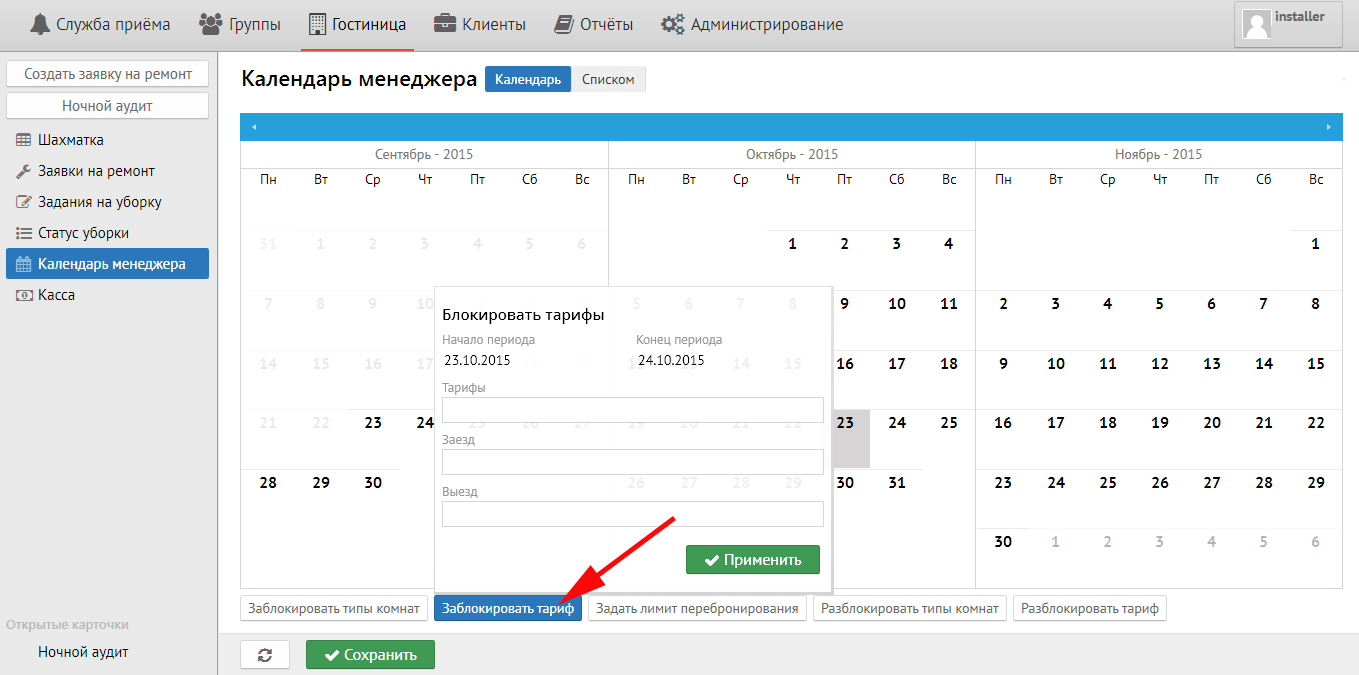Click the calendar icon for Календарь менеджера
Image resolution: width=1359 pixels, height=675 pixels.
(23, 264)
